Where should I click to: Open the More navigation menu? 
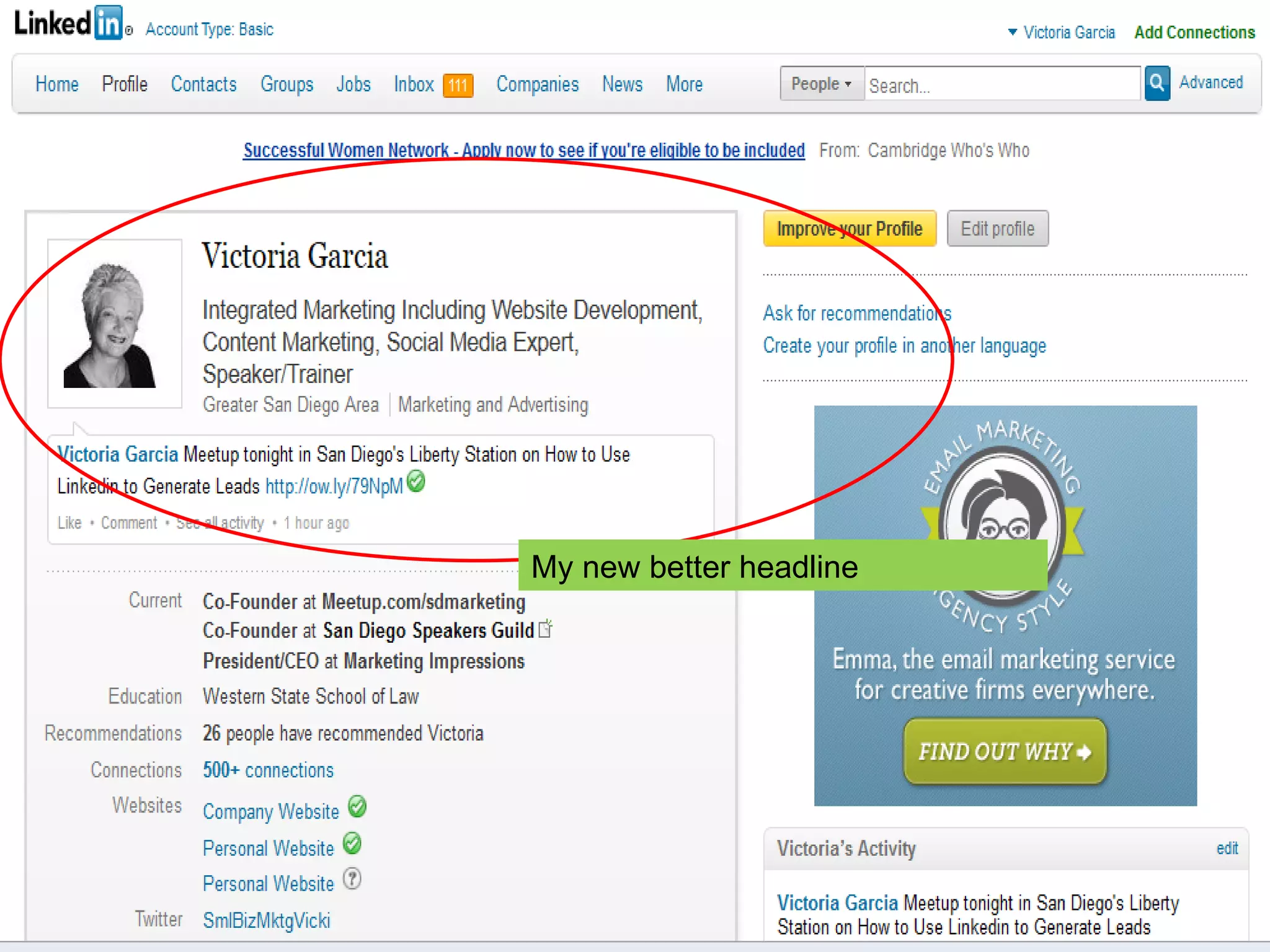[684, 84]
